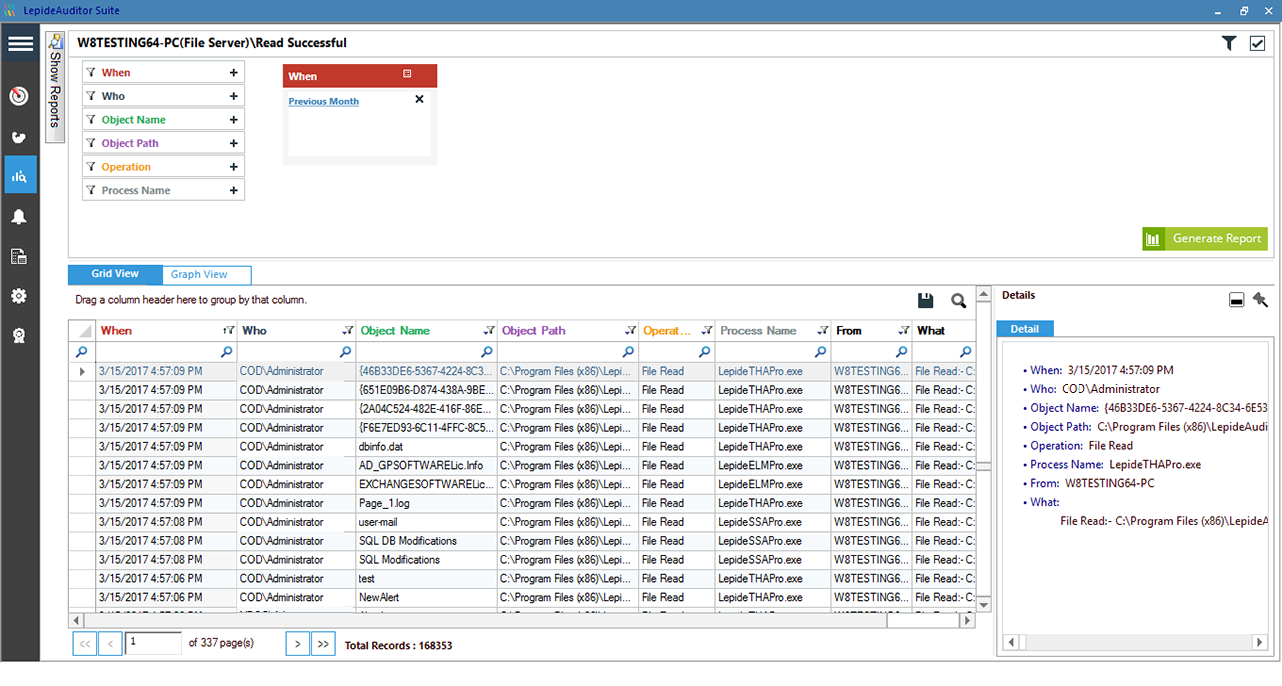
Task: Click the page number input field
Action: click(154, 643)
